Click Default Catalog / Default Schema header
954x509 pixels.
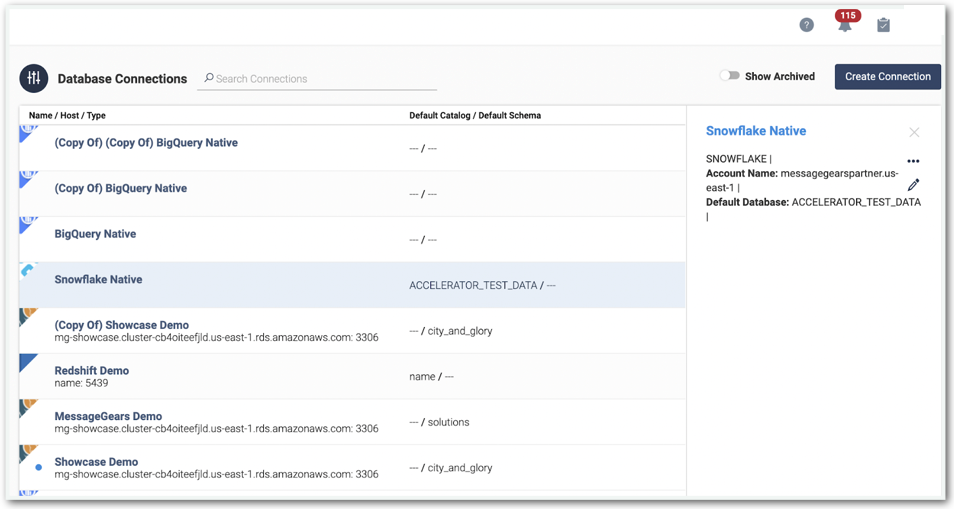(475, 116)
